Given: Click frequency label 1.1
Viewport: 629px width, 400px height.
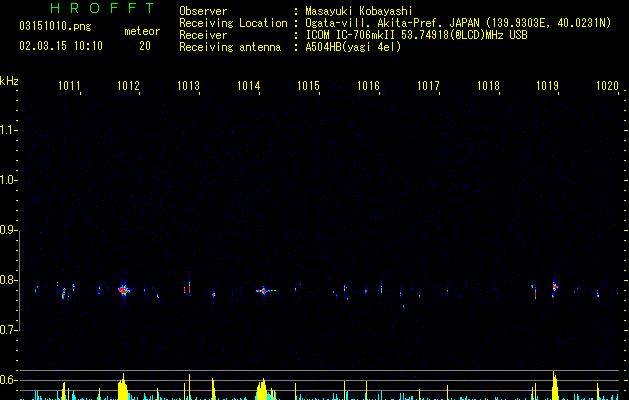Looking at the screenshot, I should tap(8, 130).
